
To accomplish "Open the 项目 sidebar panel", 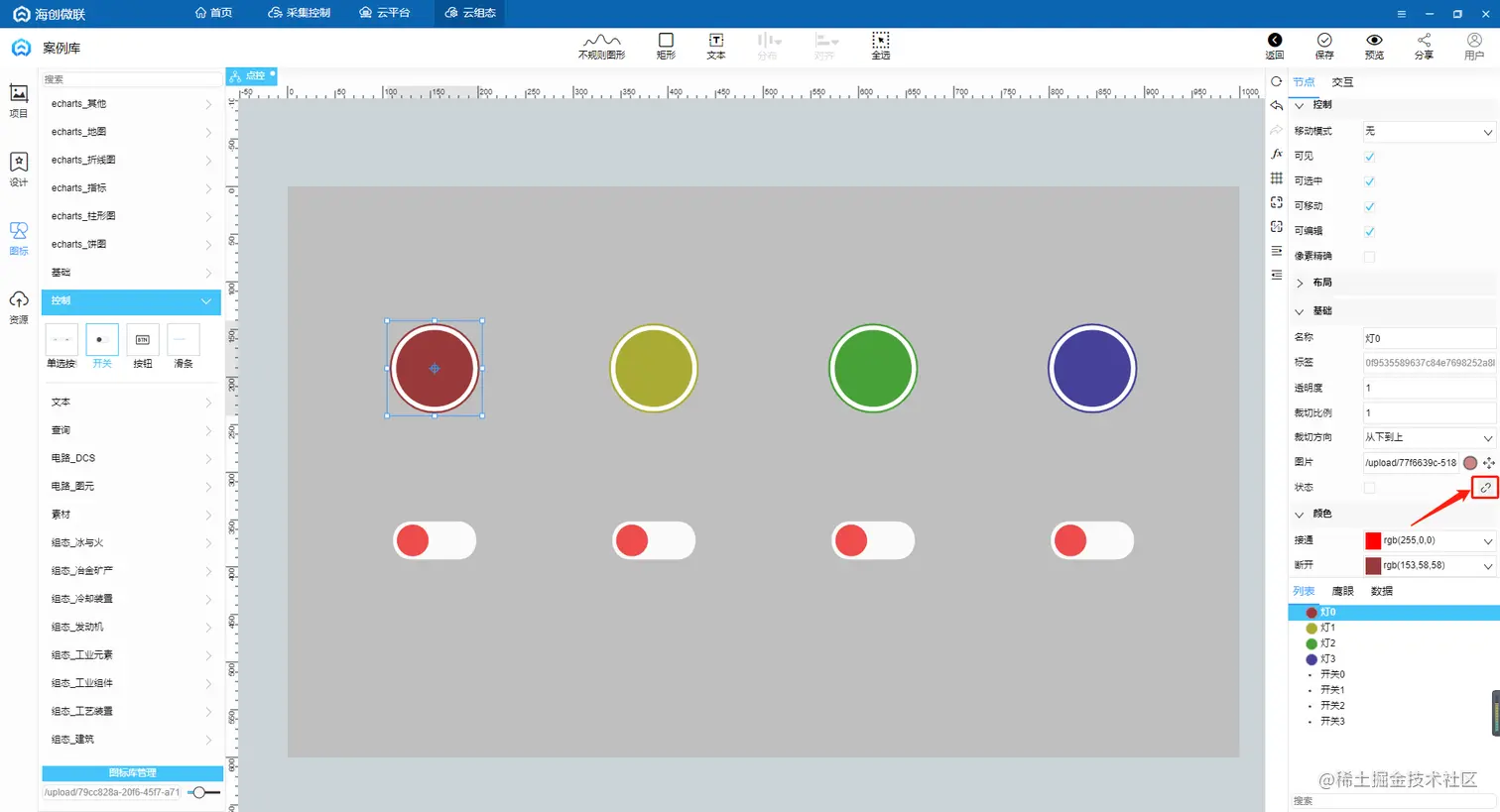I will pyautogui.click(x=19, y=100).
